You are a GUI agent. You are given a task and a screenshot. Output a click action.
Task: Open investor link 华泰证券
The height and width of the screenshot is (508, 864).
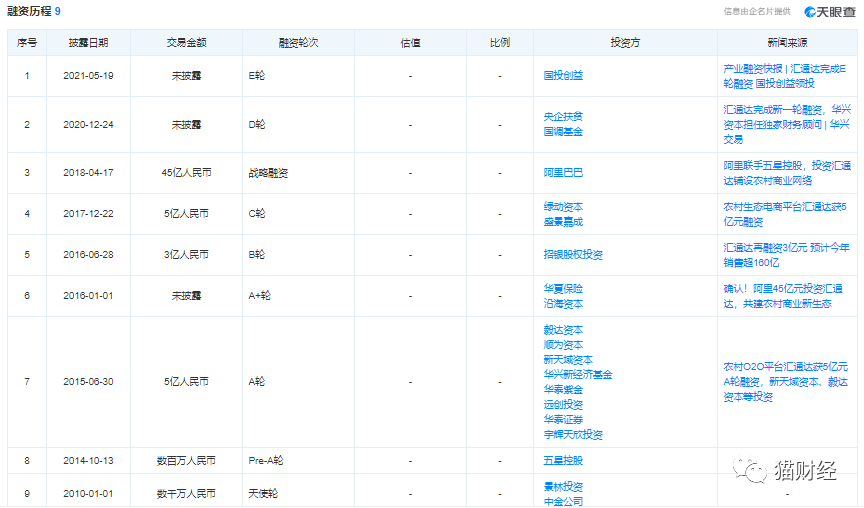(x=563, y=419)
